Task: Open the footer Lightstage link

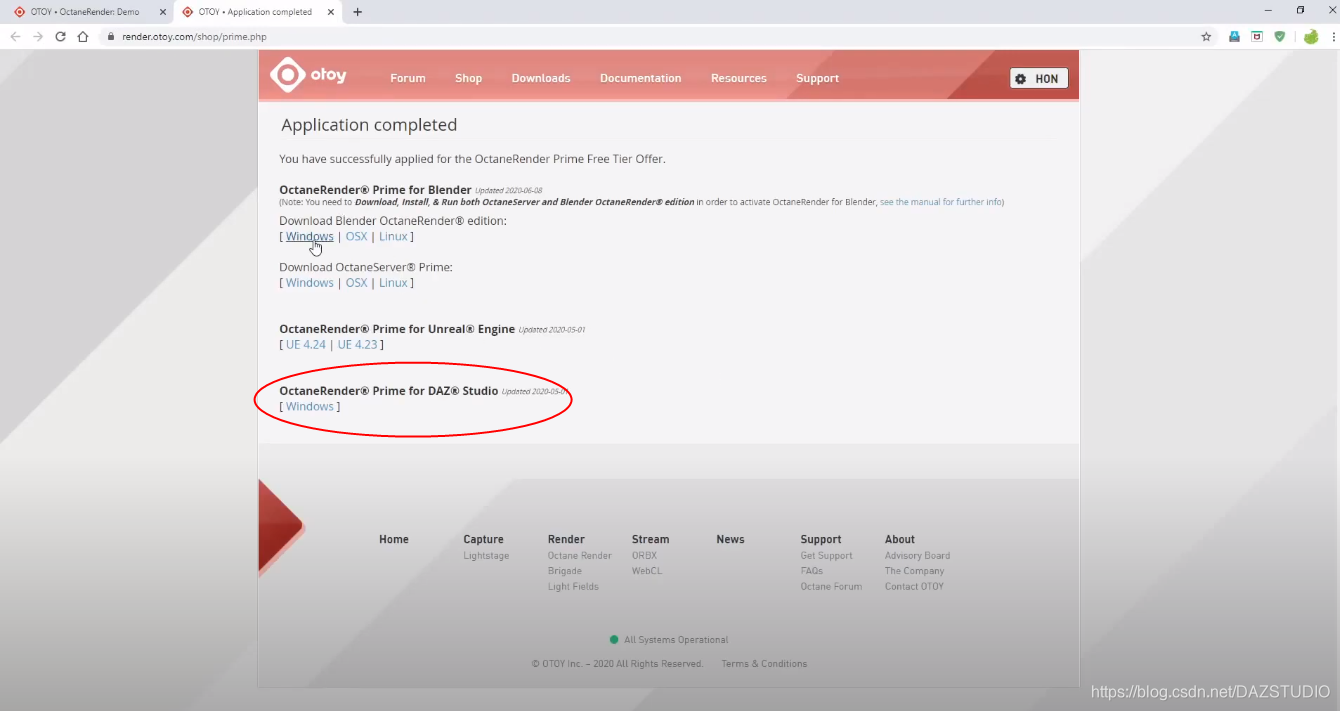Action: (x=486, y=556)
